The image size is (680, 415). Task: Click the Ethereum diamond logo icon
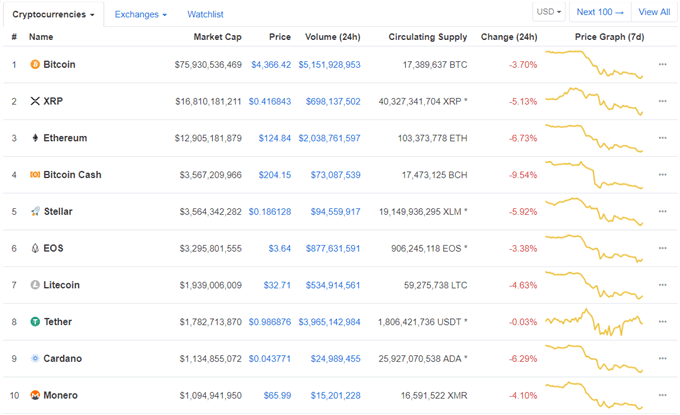[35, 138]
